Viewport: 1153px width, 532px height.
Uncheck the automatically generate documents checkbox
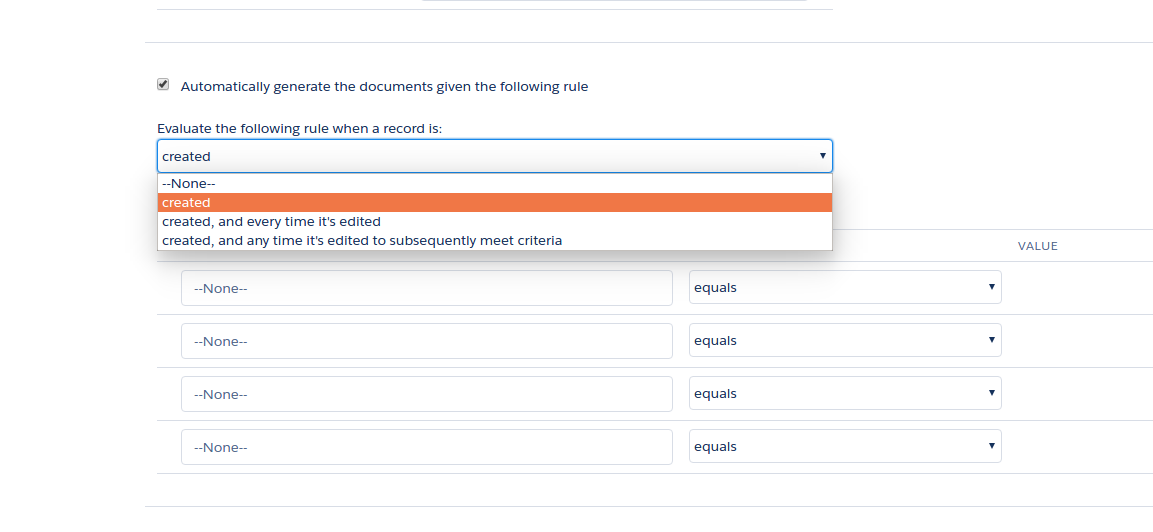tap(163, 85)
